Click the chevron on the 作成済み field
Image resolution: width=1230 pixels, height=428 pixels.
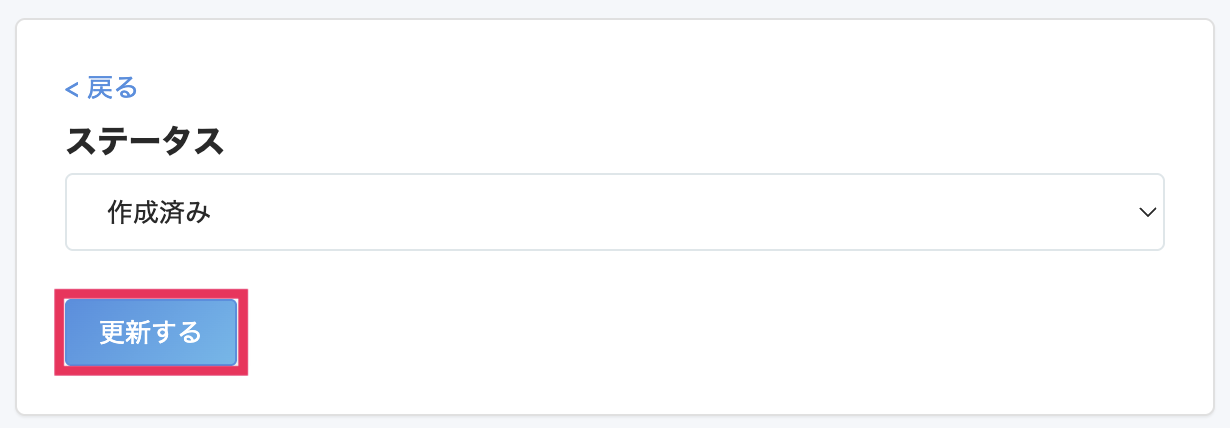[x=1147, y=212]
